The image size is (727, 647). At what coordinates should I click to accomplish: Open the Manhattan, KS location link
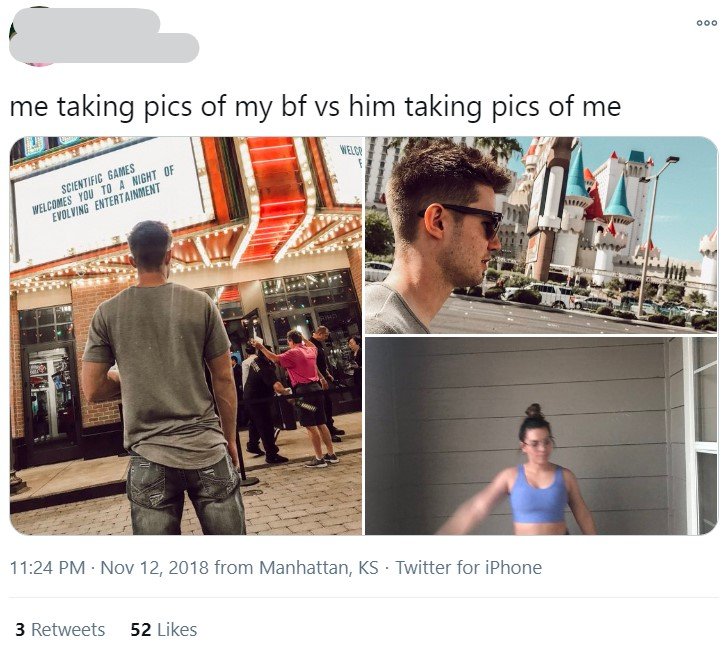319,567
